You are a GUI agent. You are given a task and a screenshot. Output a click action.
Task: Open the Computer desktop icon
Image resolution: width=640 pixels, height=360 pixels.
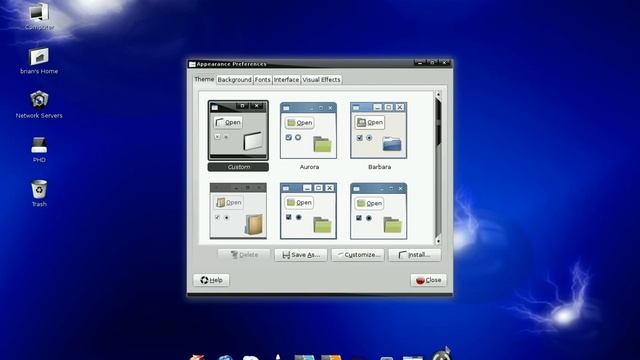pos(39,13)
